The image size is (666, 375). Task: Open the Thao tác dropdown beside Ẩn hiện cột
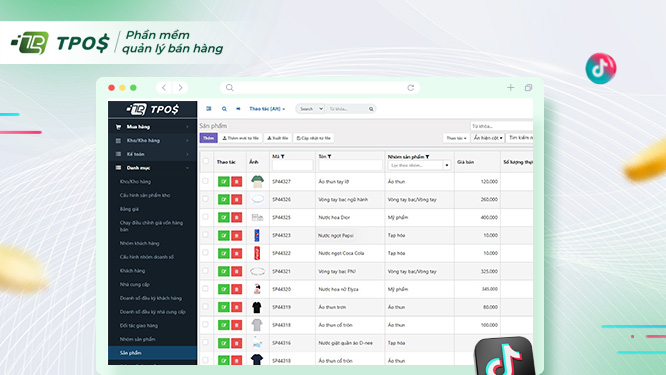pos(456,138)
